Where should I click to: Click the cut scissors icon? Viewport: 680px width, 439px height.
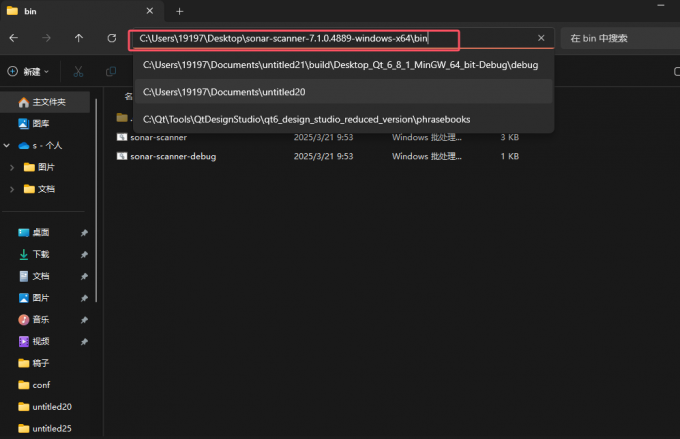pyautogui.click(x=78, y=72)
